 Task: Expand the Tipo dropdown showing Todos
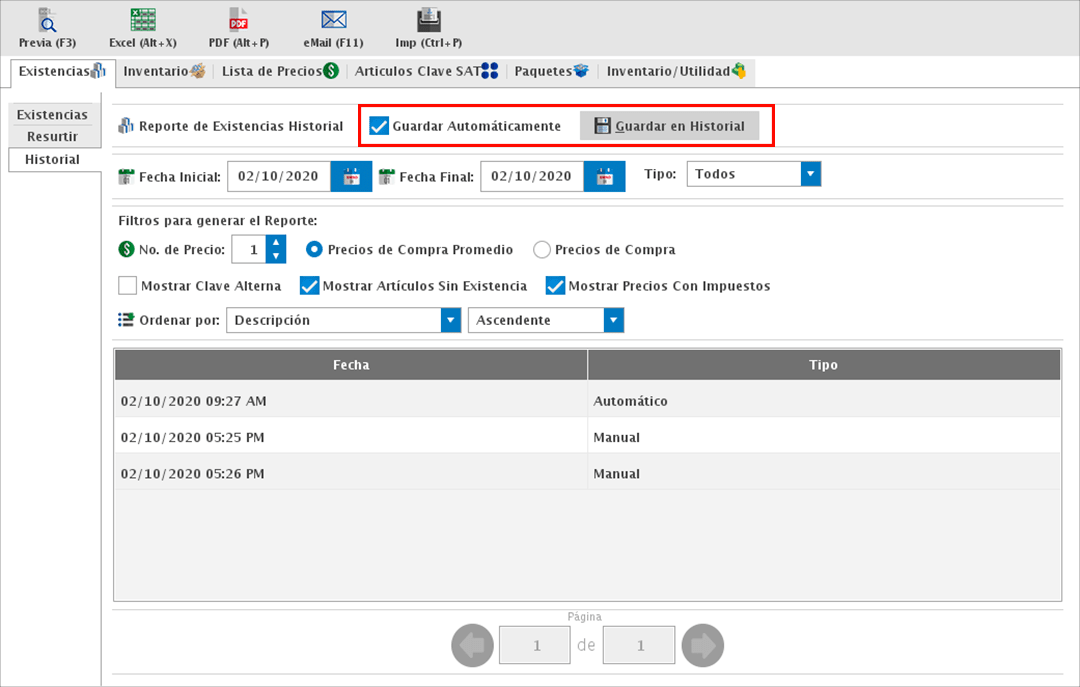[x=811, y=174]
